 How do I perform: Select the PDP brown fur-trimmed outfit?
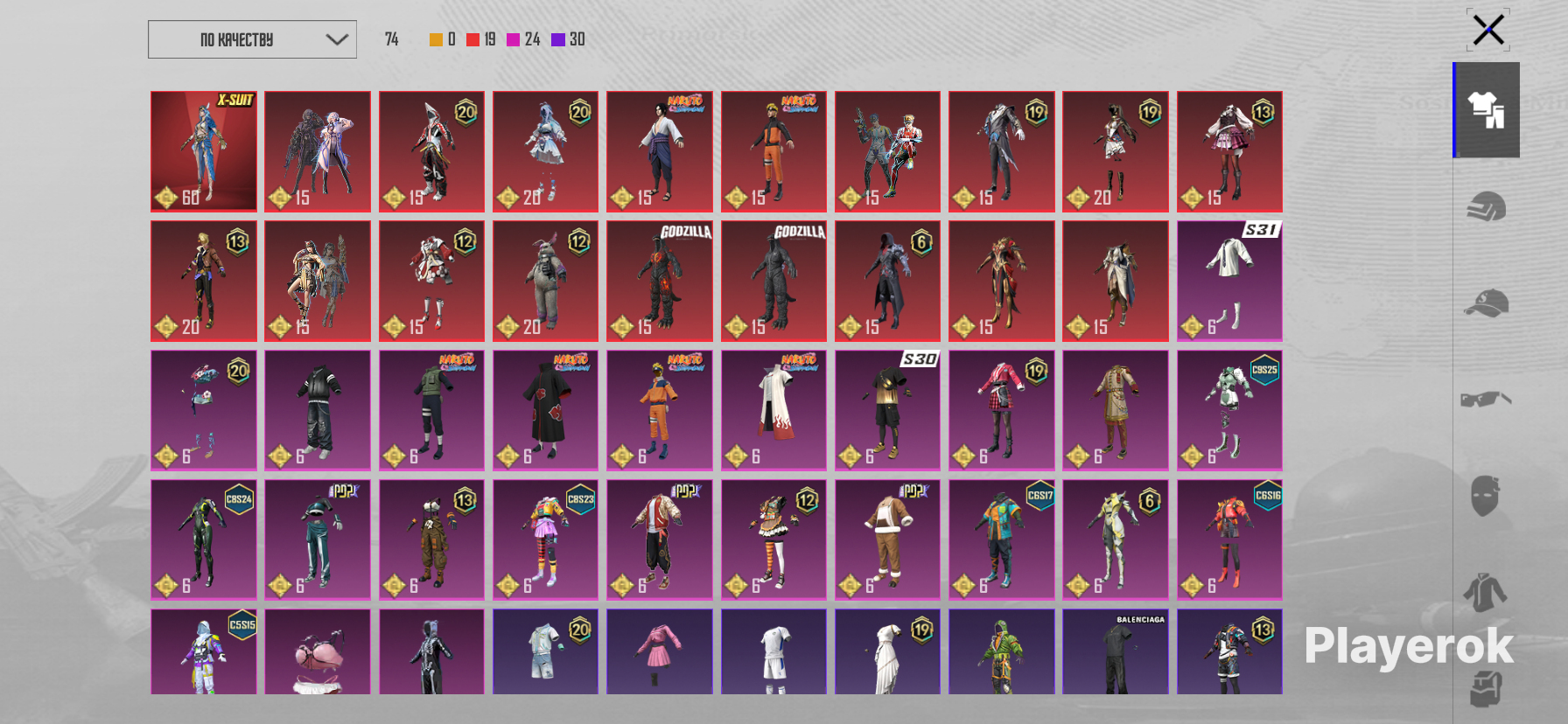click(x=887, y=540)
